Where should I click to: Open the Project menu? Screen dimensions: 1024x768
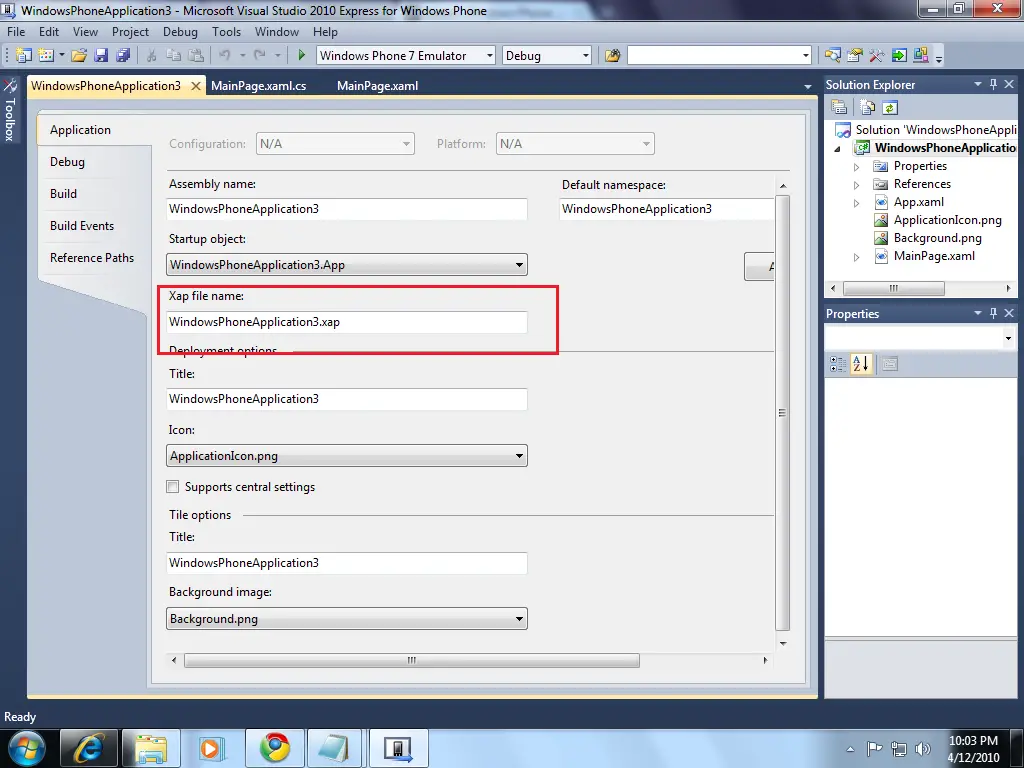click(x=130, y=31)
